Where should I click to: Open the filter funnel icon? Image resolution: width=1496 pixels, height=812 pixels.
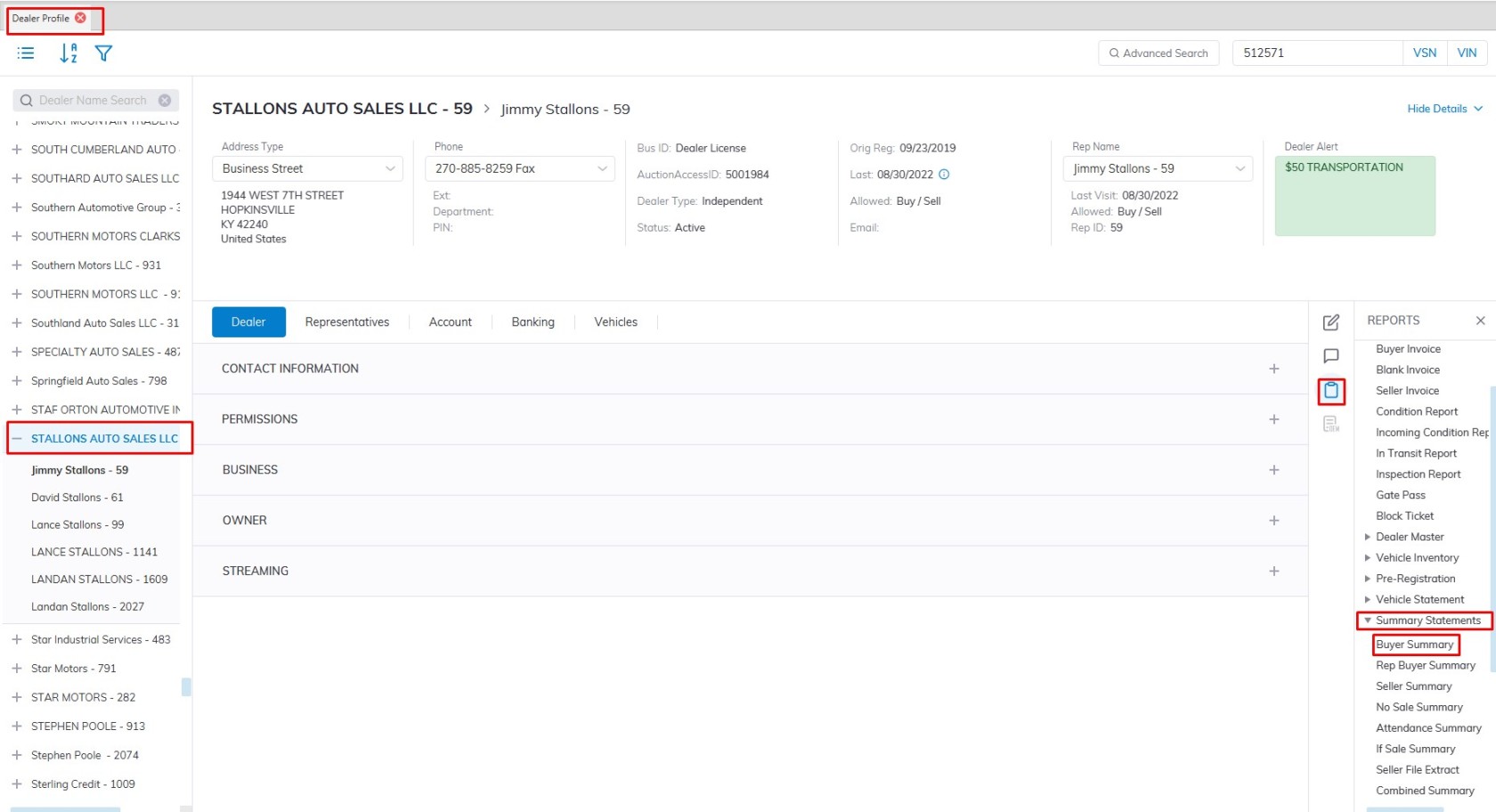(103, 53)
